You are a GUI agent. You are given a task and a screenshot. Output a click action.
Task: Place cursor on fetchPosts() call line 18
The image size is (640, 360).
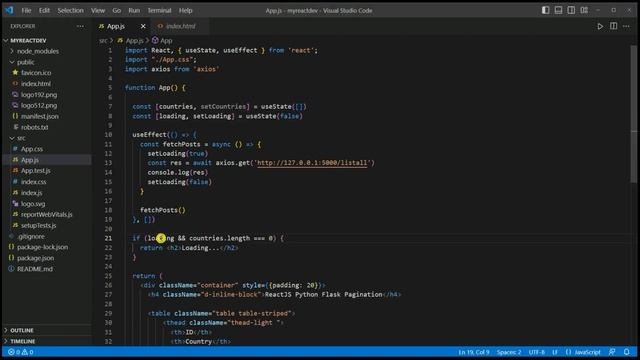tap(162, 210)
